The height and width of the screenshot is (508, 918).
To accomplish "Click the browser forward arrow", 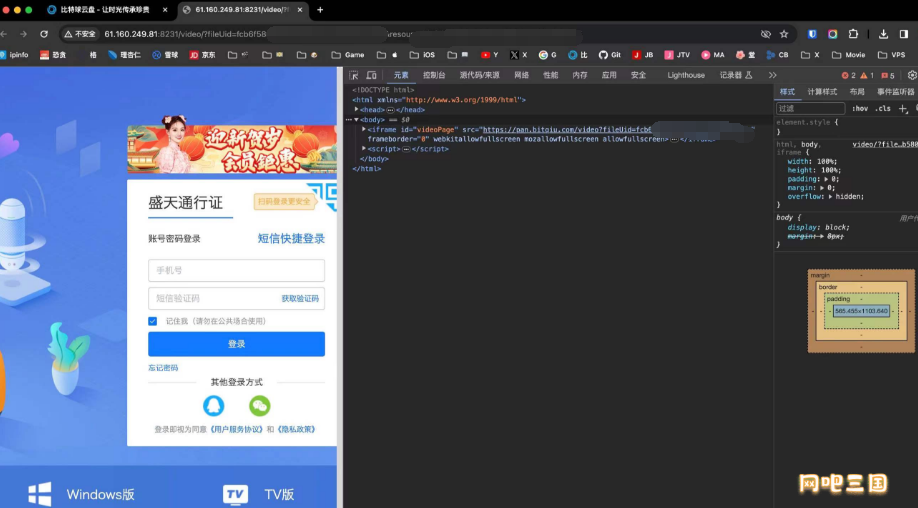I will 23,34.
